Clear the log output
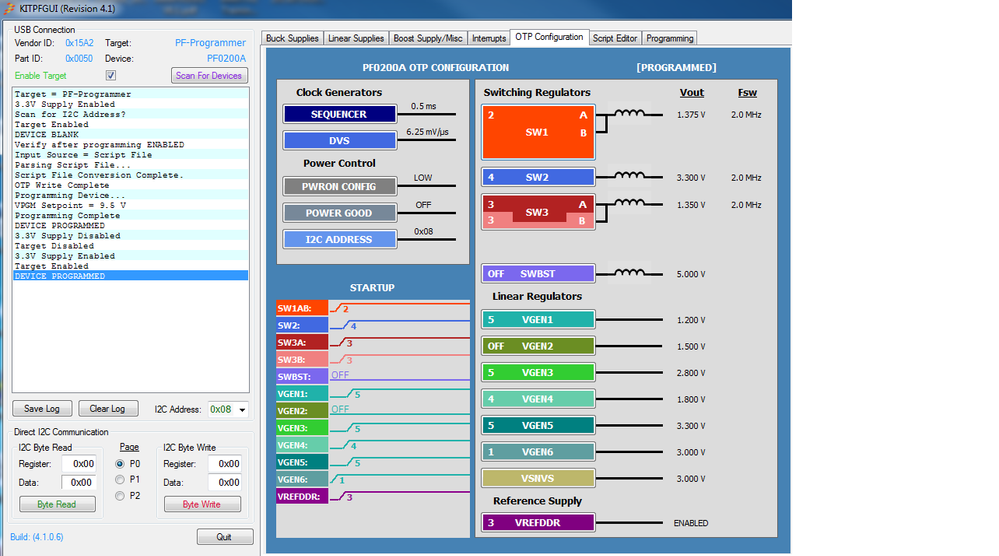This screenshot has height=556, width=999. click(x=108, y=409)
